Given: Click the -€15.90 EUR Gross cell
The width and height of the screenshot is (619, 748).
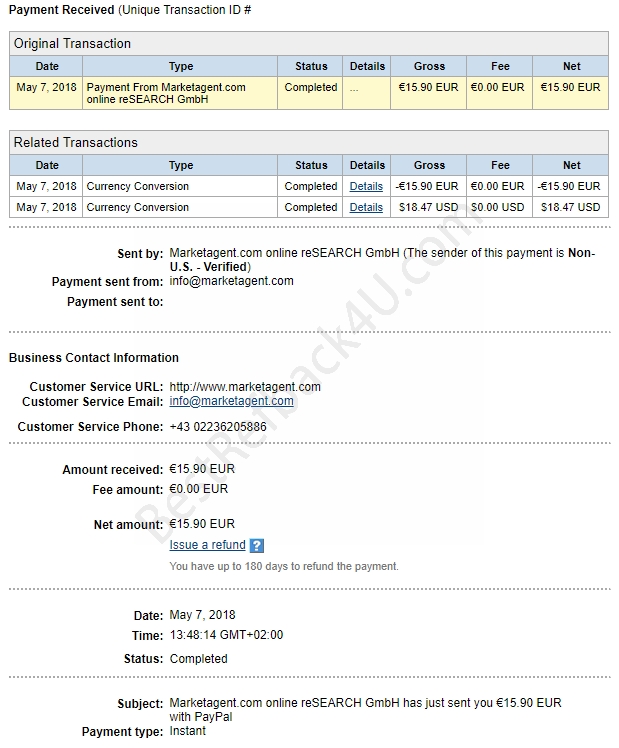Looking at the screenshot, I should [427, 186].
